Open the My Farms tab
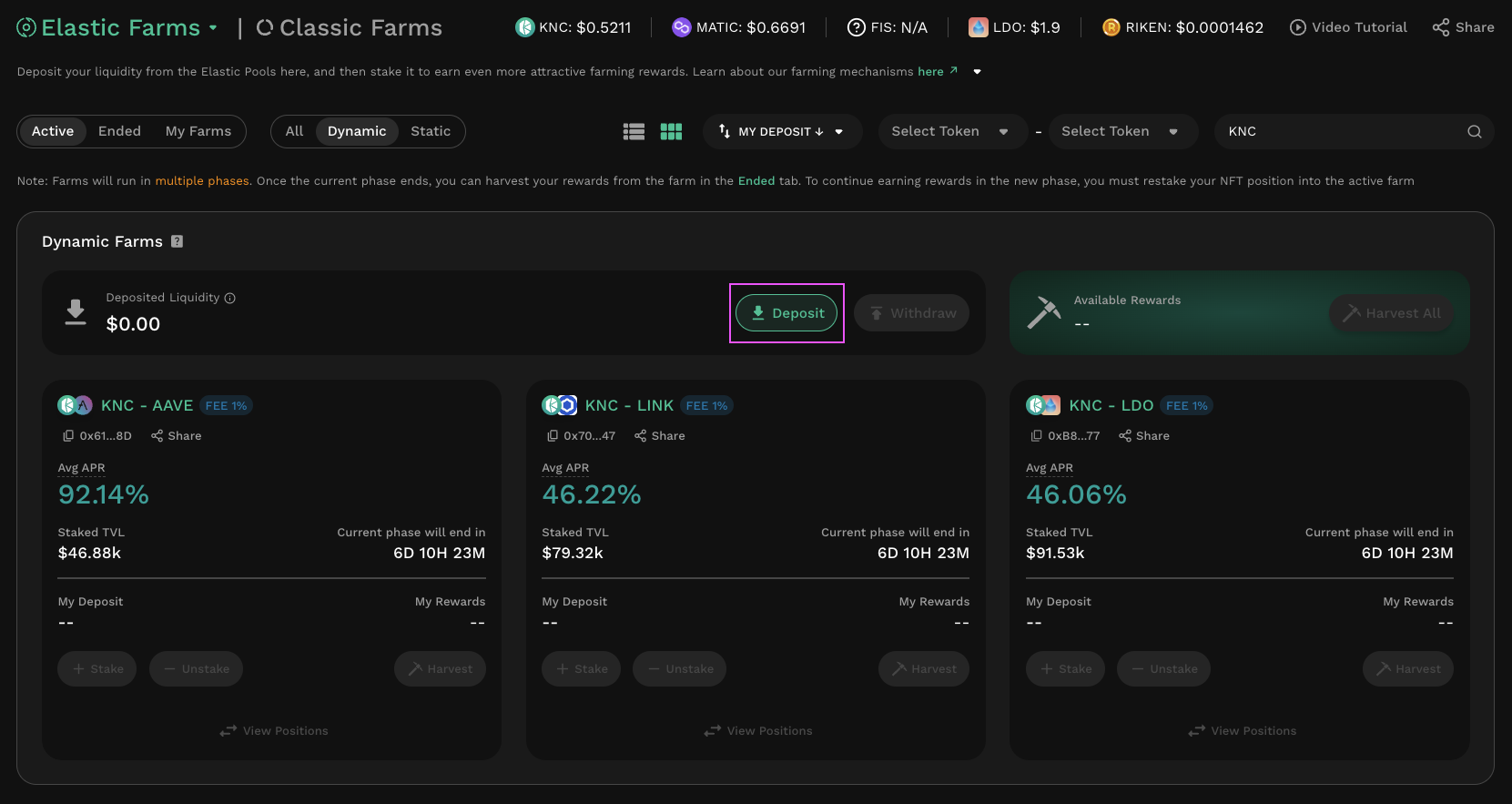This screenshot has width=1512, height=804. pos(198,131)
